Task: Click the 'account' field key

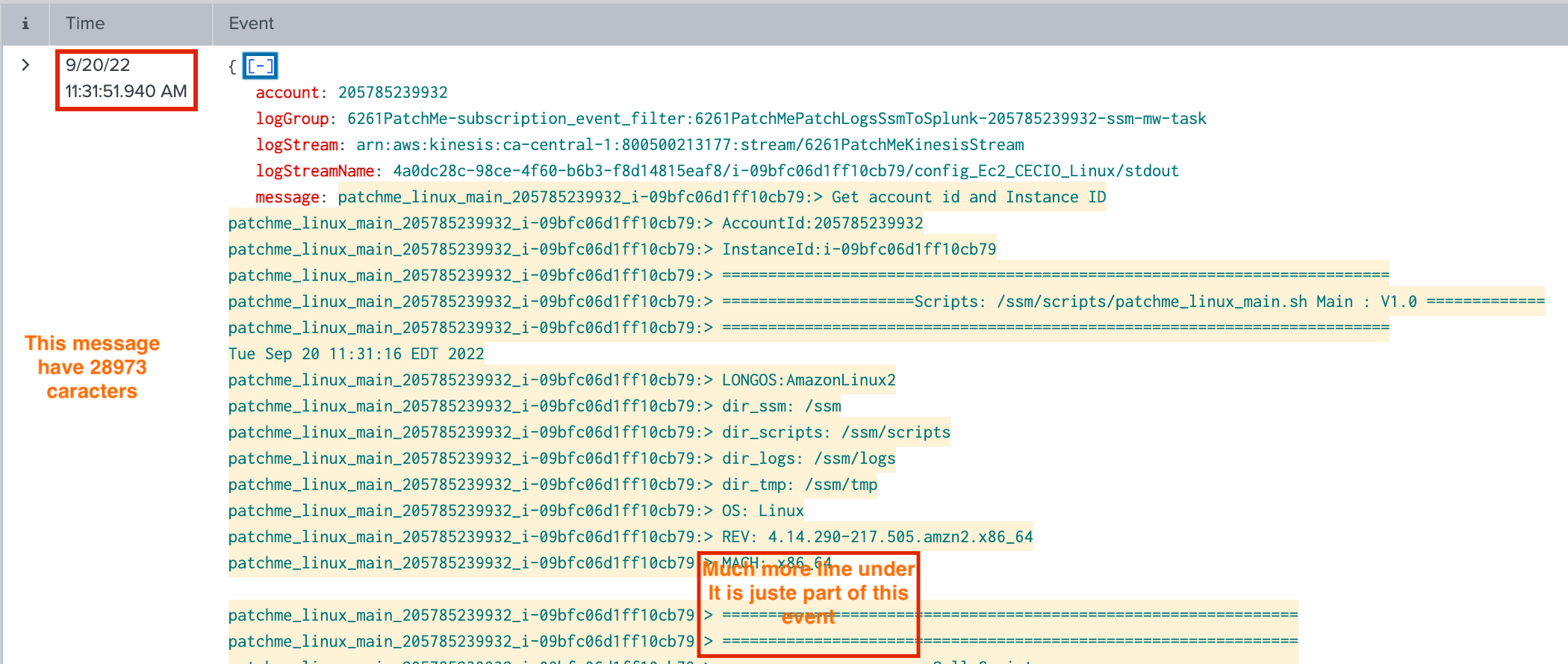Action: tap(287, 93)
